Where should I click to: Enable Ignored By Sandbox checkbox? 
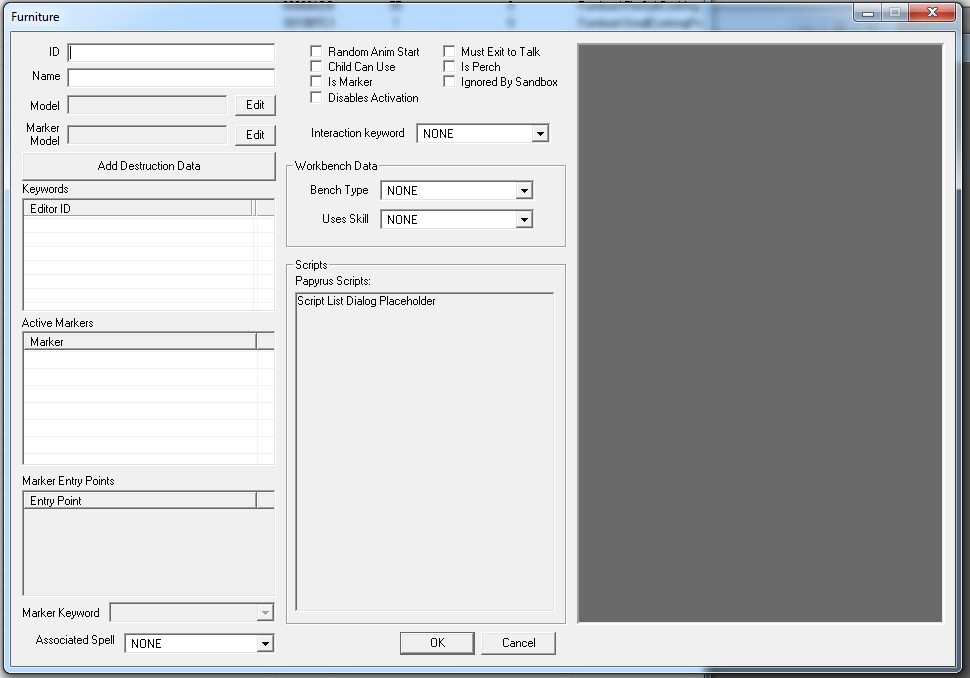tap(450, 82)
